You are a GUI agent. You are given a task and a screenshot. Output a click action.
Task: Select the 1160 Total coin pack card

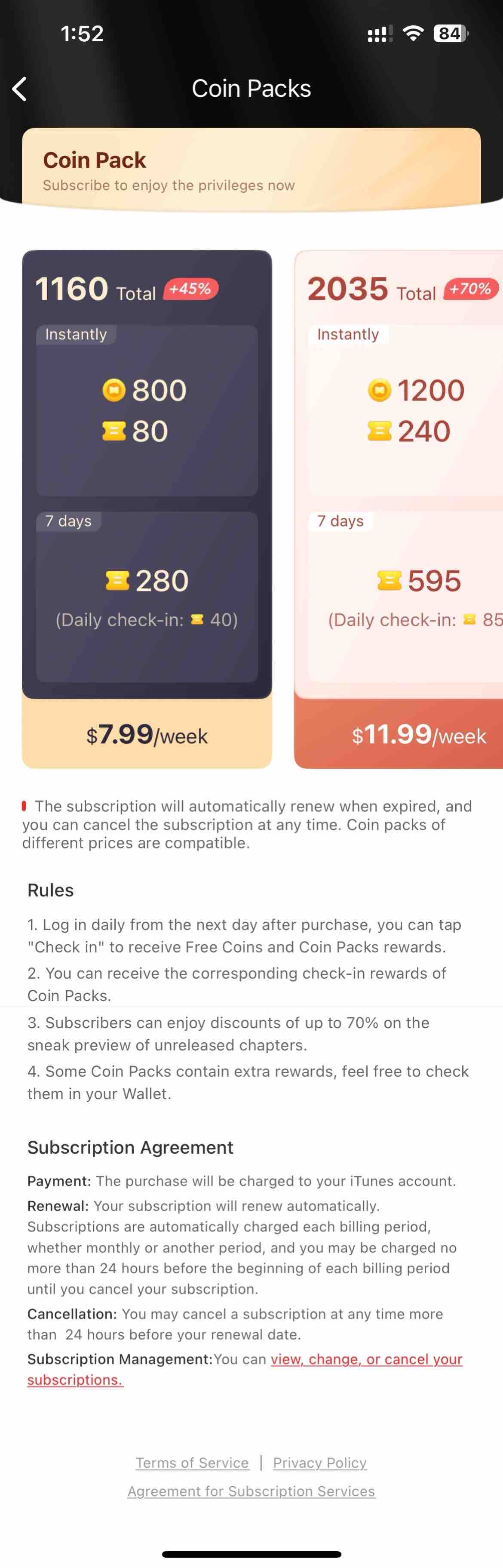(x=147, y=509)
